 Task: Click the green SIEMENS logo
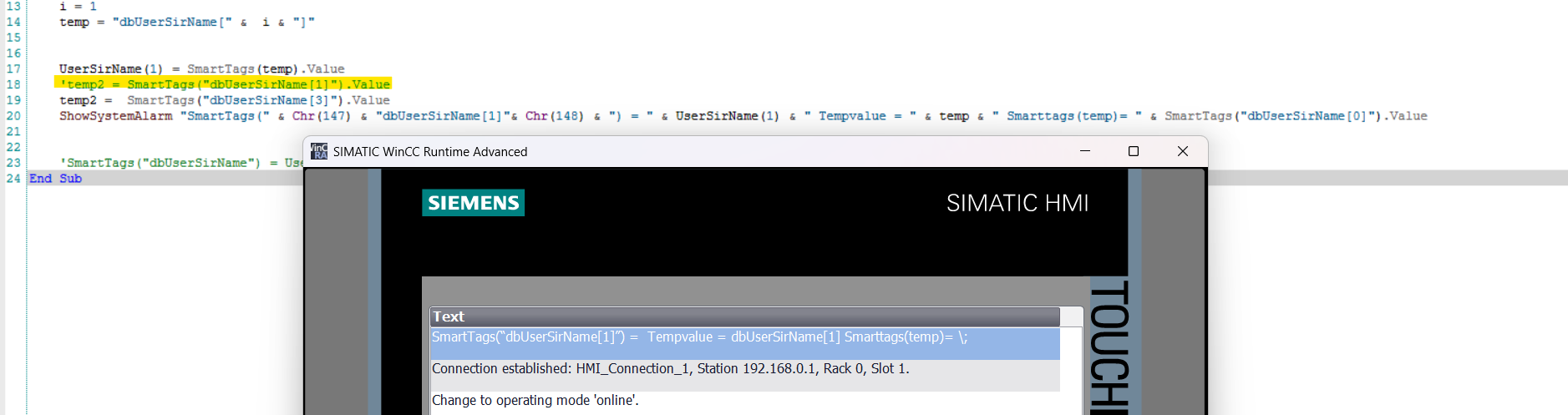pyautogui.click(x=473, y=203)
